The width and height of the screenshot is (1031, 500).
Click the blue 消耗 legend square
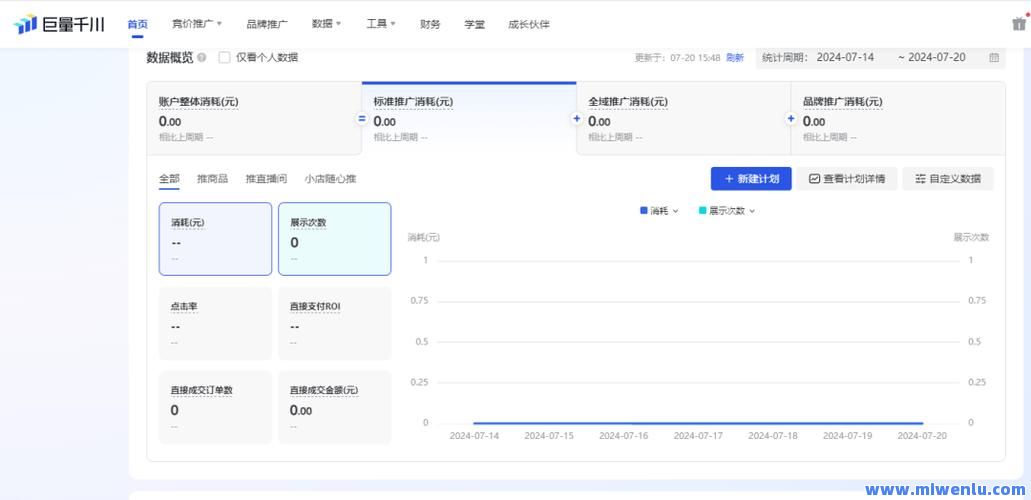tap(644, 211)
